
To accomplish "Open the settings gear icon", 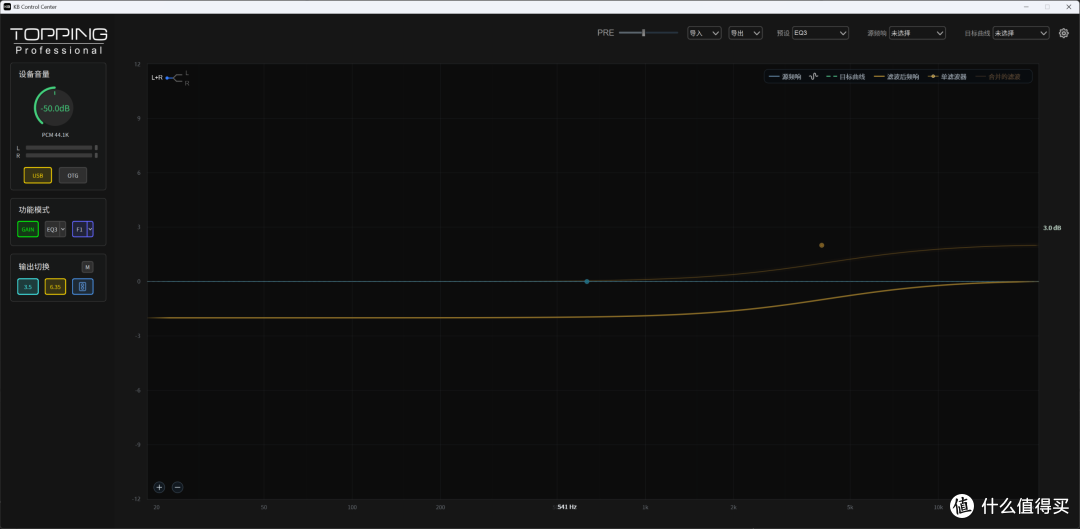I will pyautogui.click(x=1063, y=33).
